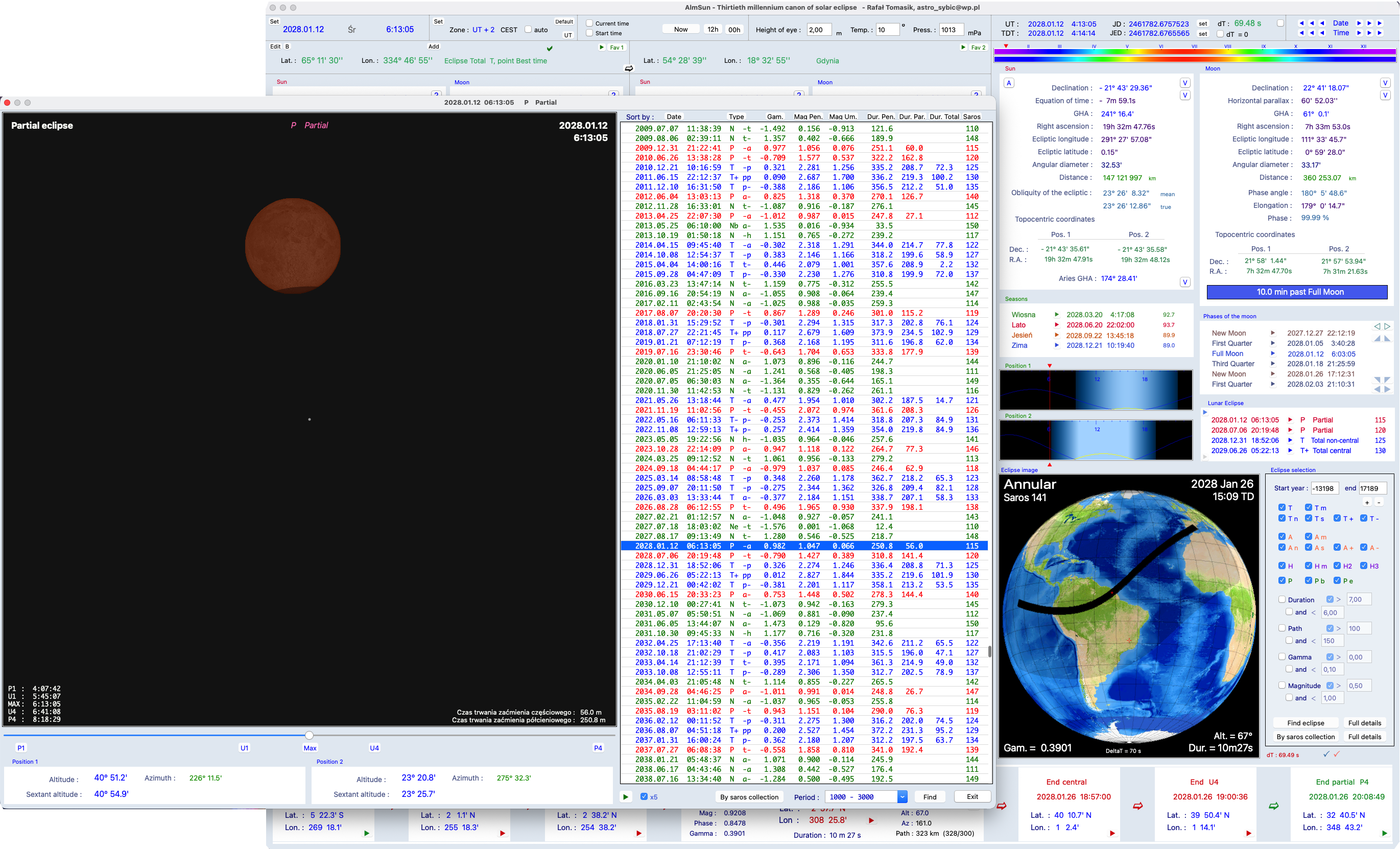Screen dimensions: 1400x849
Task: Click the Find eclipse button
Action: click(x=1306, y=723)
